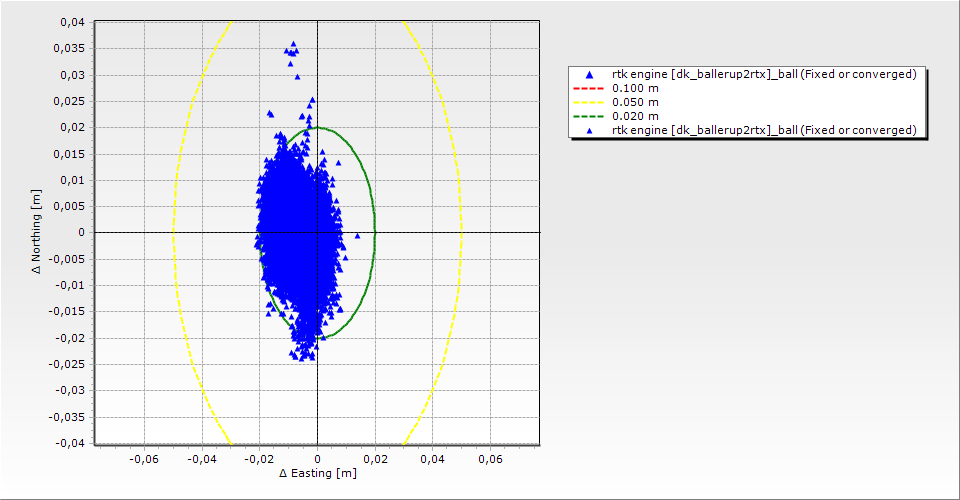Click the Δ Easting [m] axis title
The image size is (960, 500).
tap(318, 473)
